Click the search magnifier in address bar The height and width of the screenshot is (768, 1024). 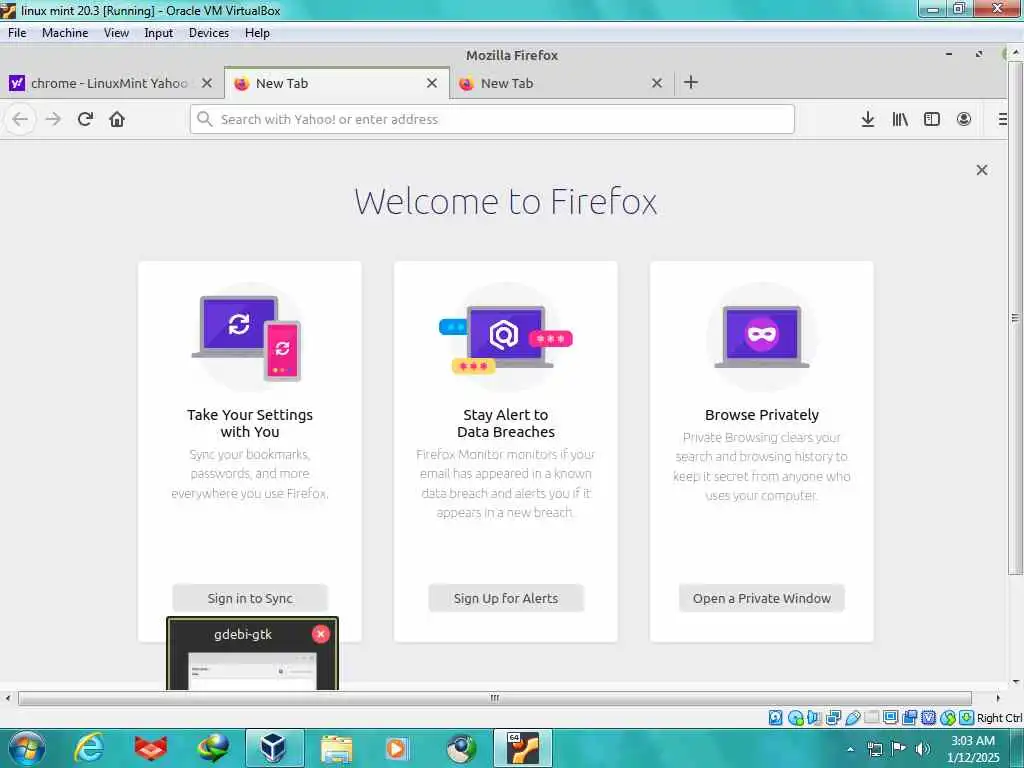click(x=204, y=119)
